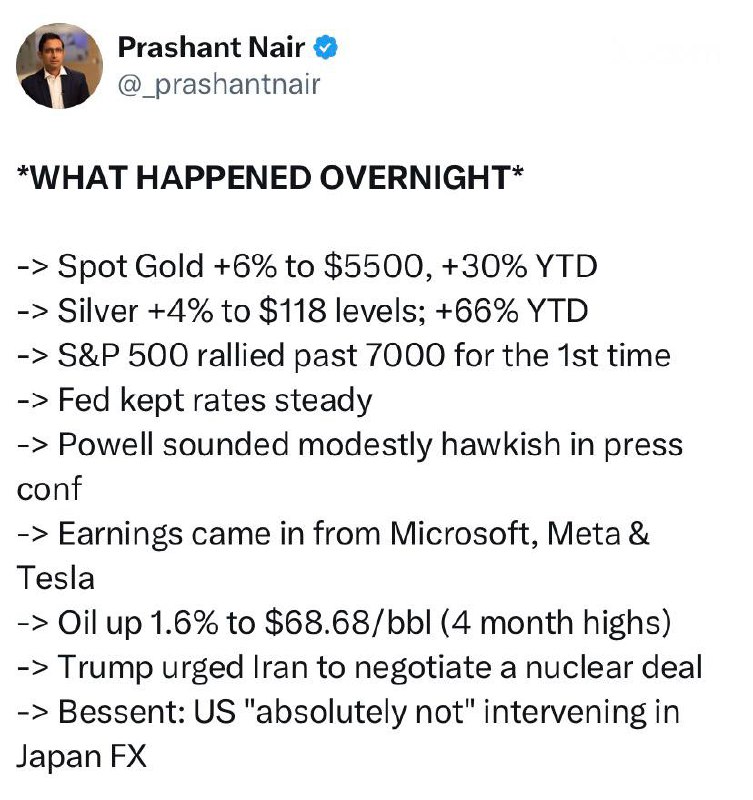The height and width of the screenshot is (800, 753).
Task: Click the blue verified badge
Action: (325, 47)
